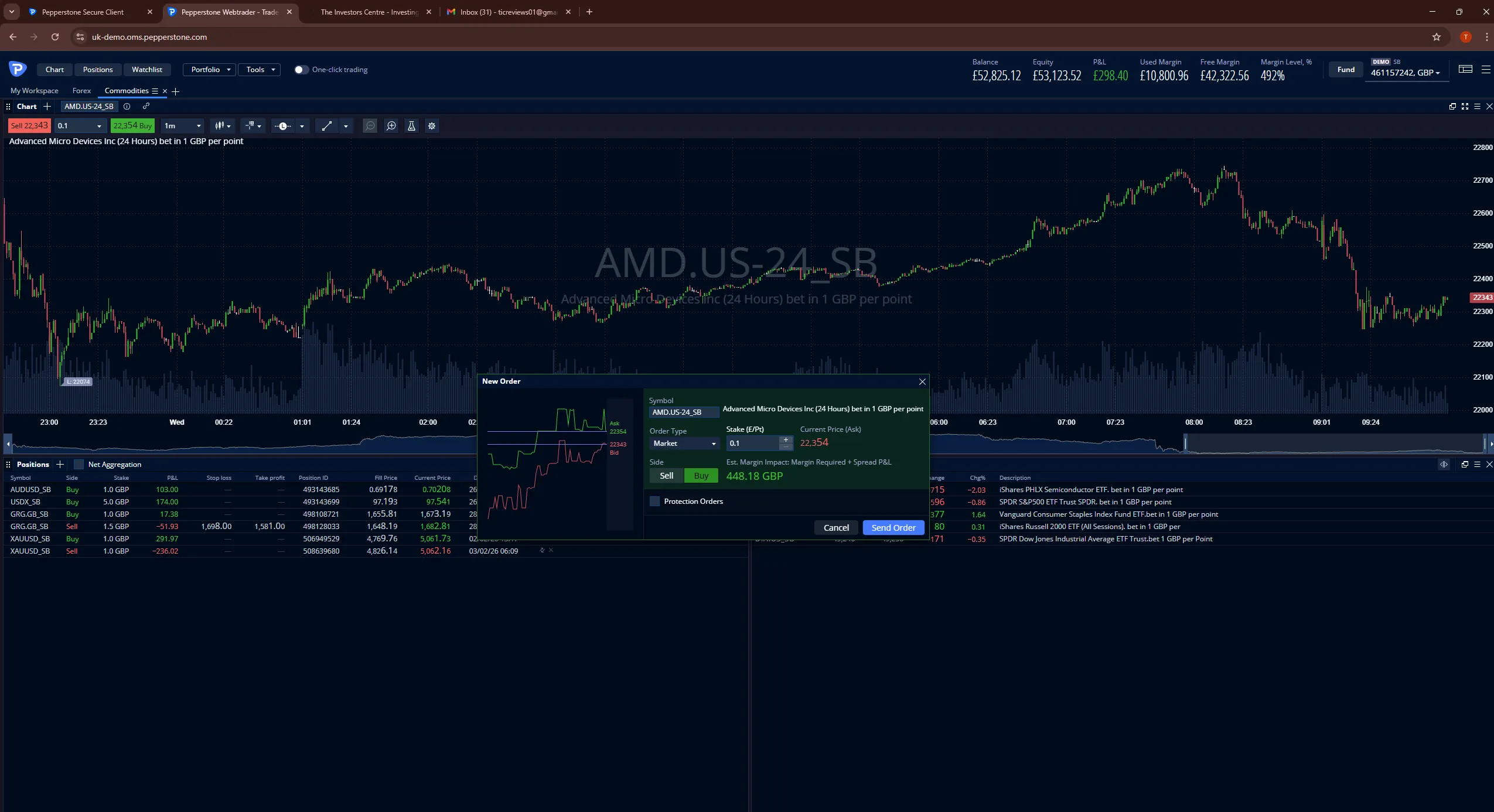Click the Stake (£/Pt) input field
Screen dimensions: 1494x812
point(753,443)
